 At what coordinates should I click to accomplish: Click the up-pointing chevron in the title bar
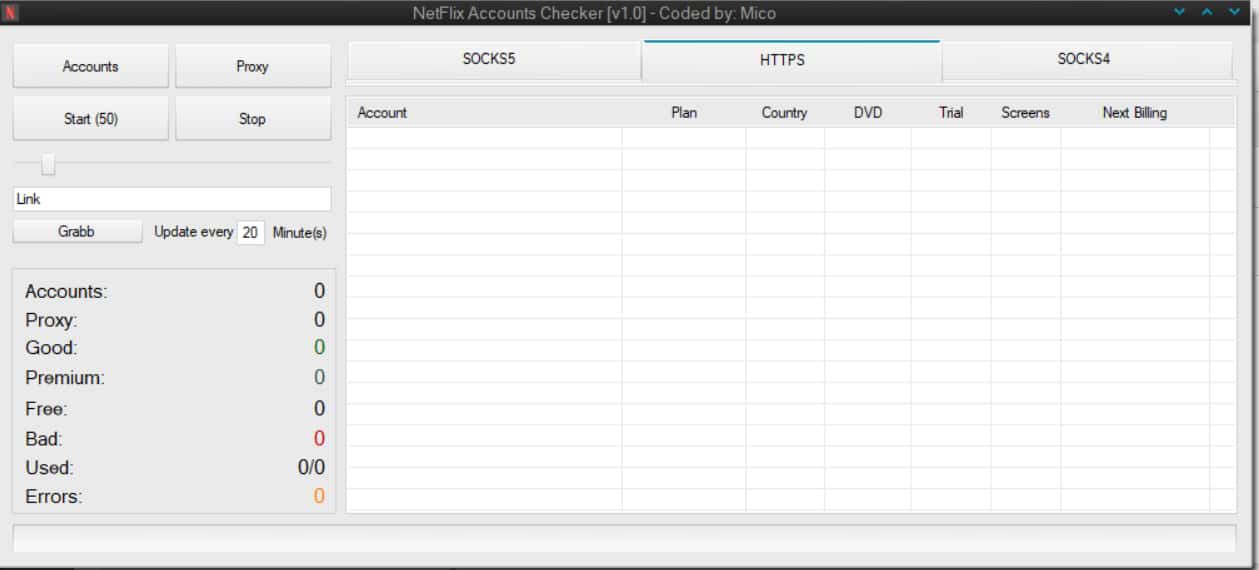1207,12
